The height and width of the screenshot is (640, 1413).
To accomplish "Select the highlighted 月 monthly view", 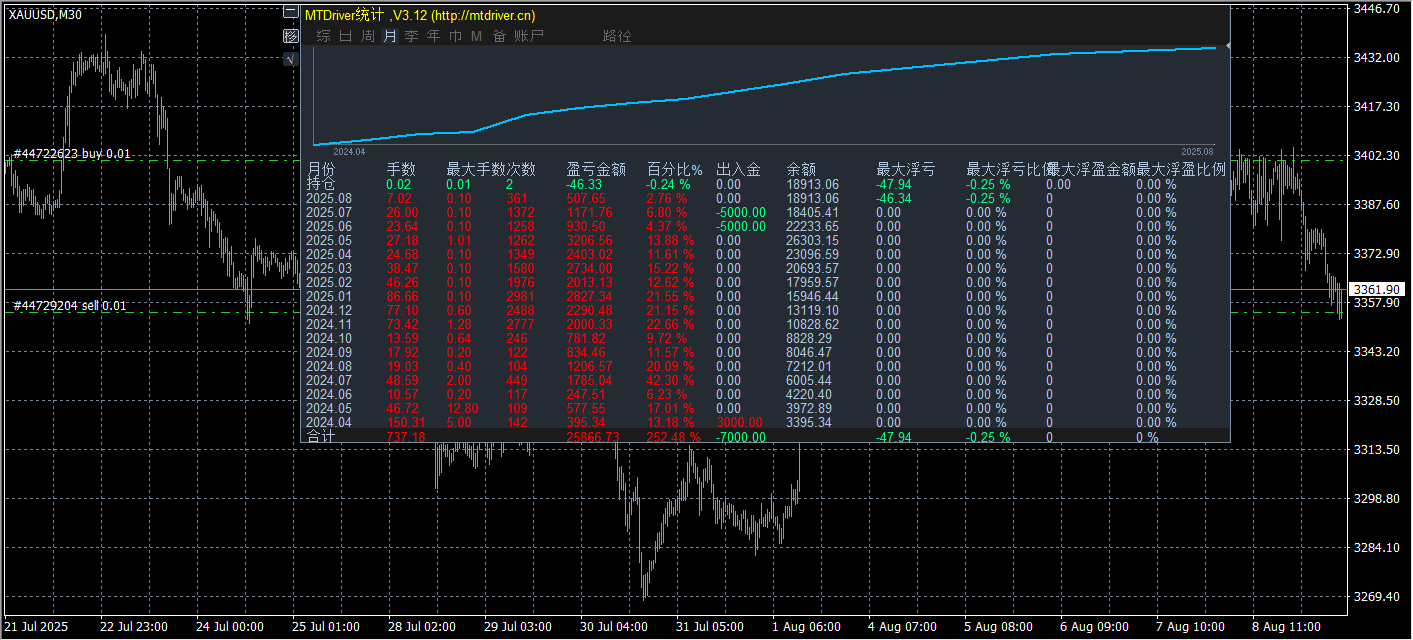I will [x=390, y=35].
